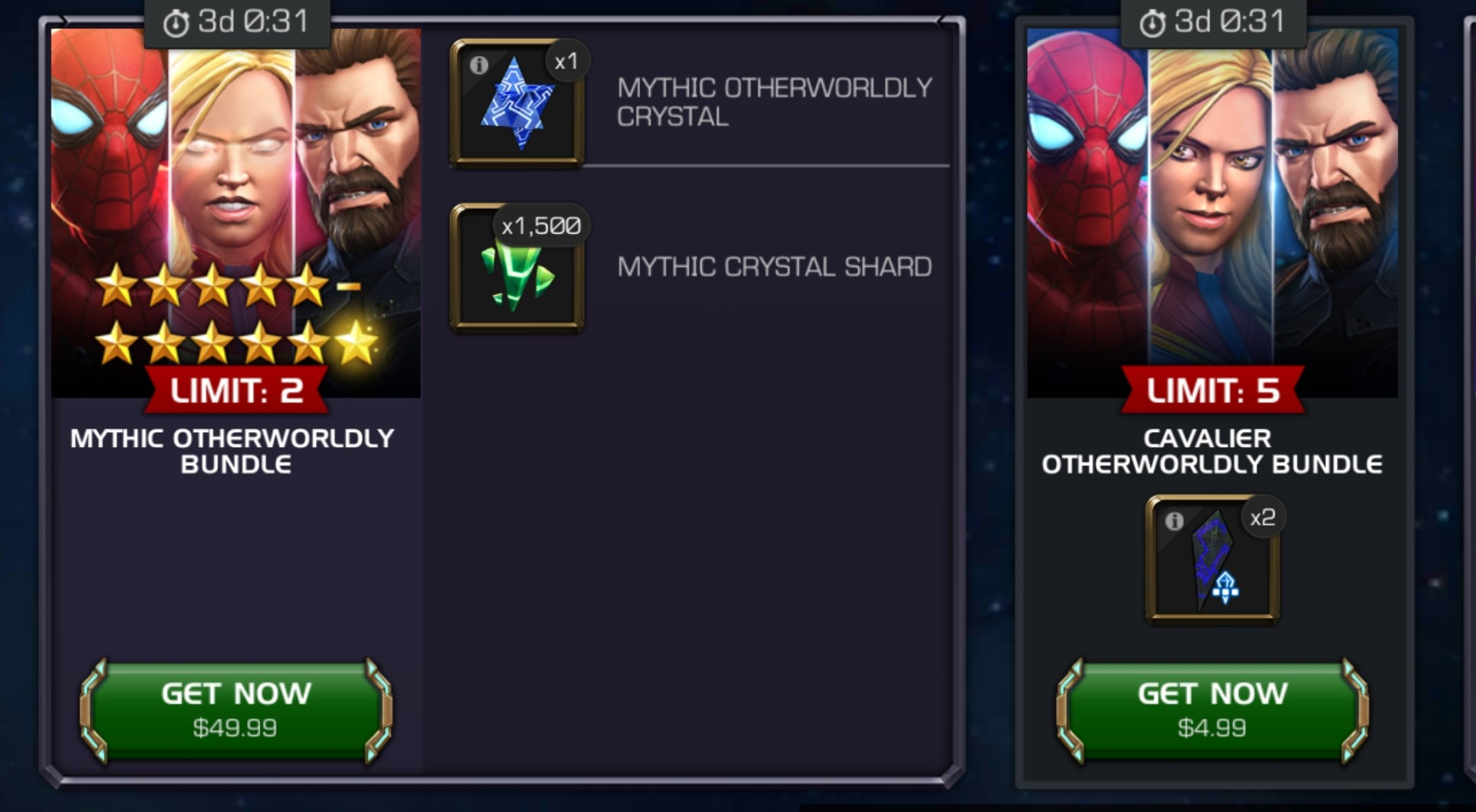Select the Mythic Crystal Shard label text
Image resolution: width=1476 pixels, height=812 pixels.
[774, 267]
